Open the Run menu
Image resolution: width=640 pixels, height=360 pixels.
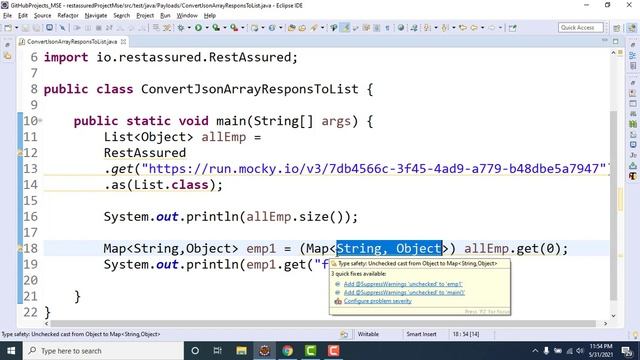click(165, 16)
